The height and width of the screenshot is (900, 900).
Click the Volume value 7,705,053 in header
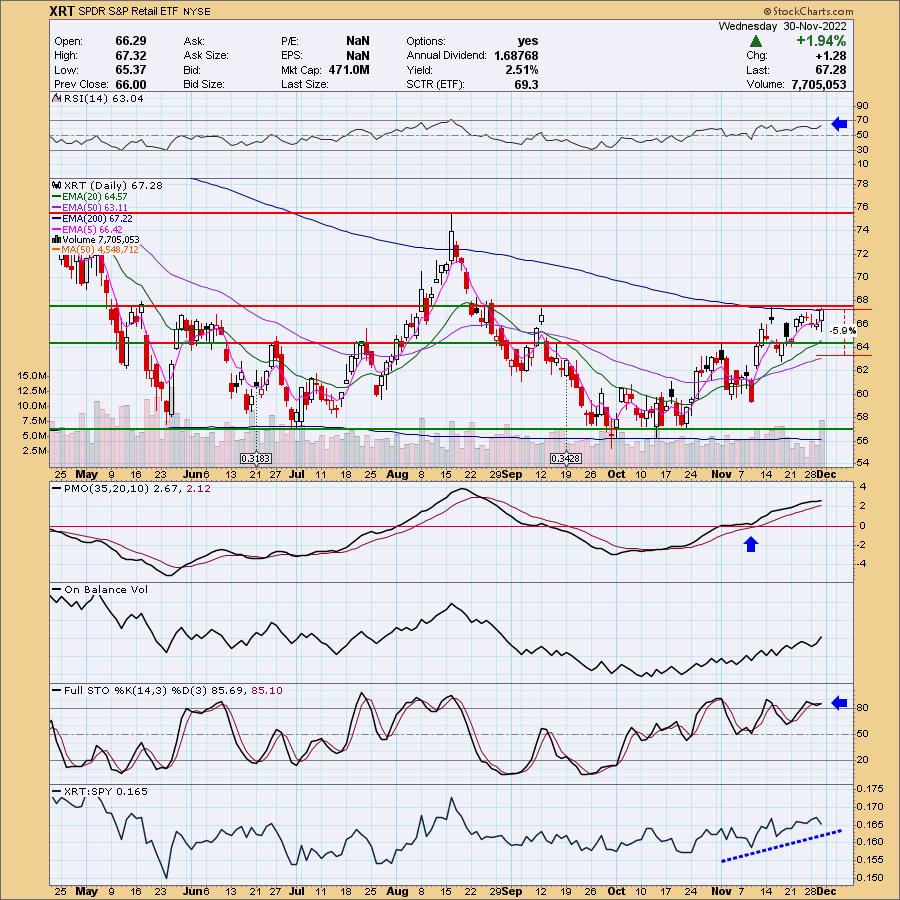click(x=818, y=84)
